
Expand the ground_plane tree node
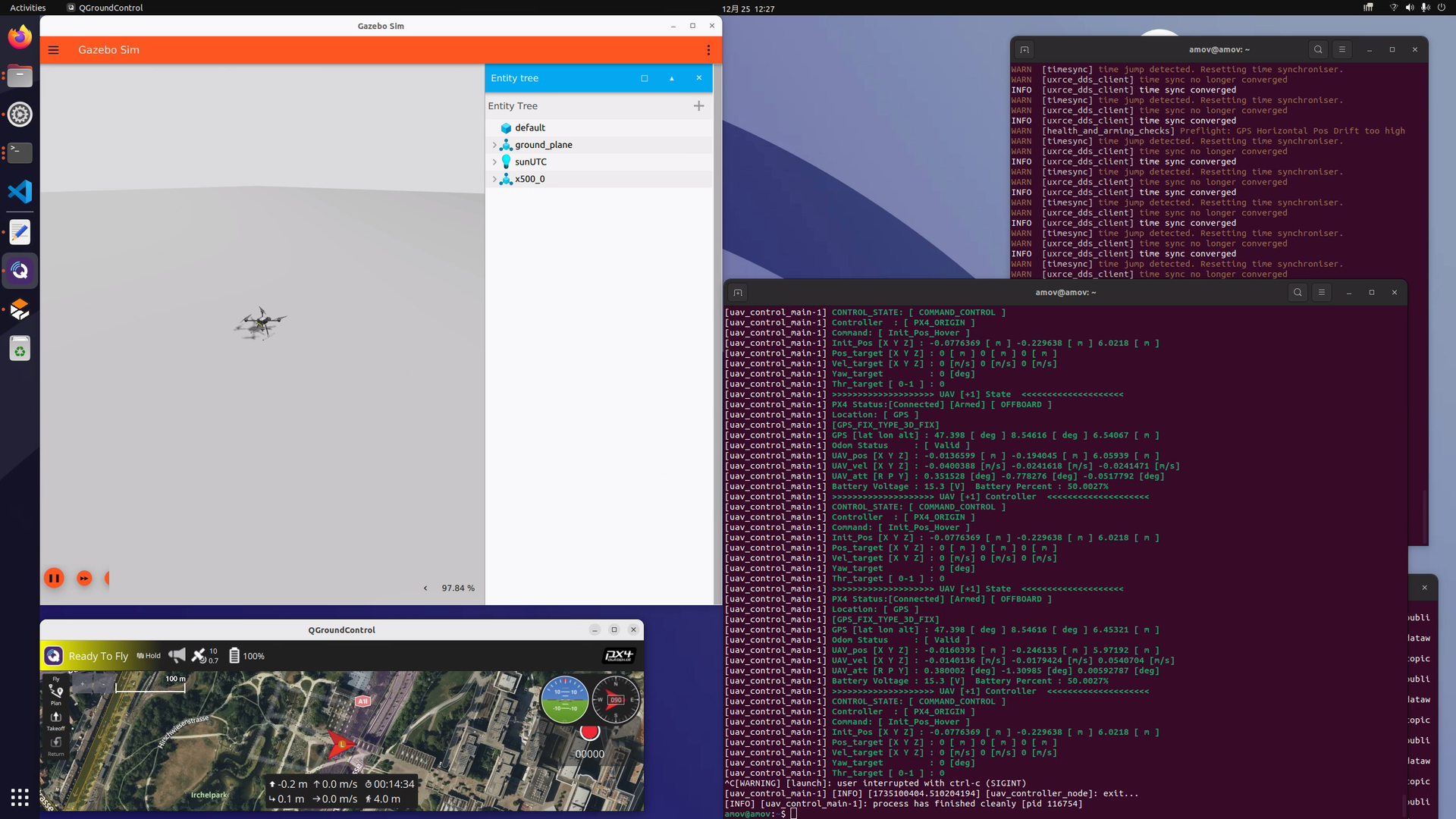point(494,145)
